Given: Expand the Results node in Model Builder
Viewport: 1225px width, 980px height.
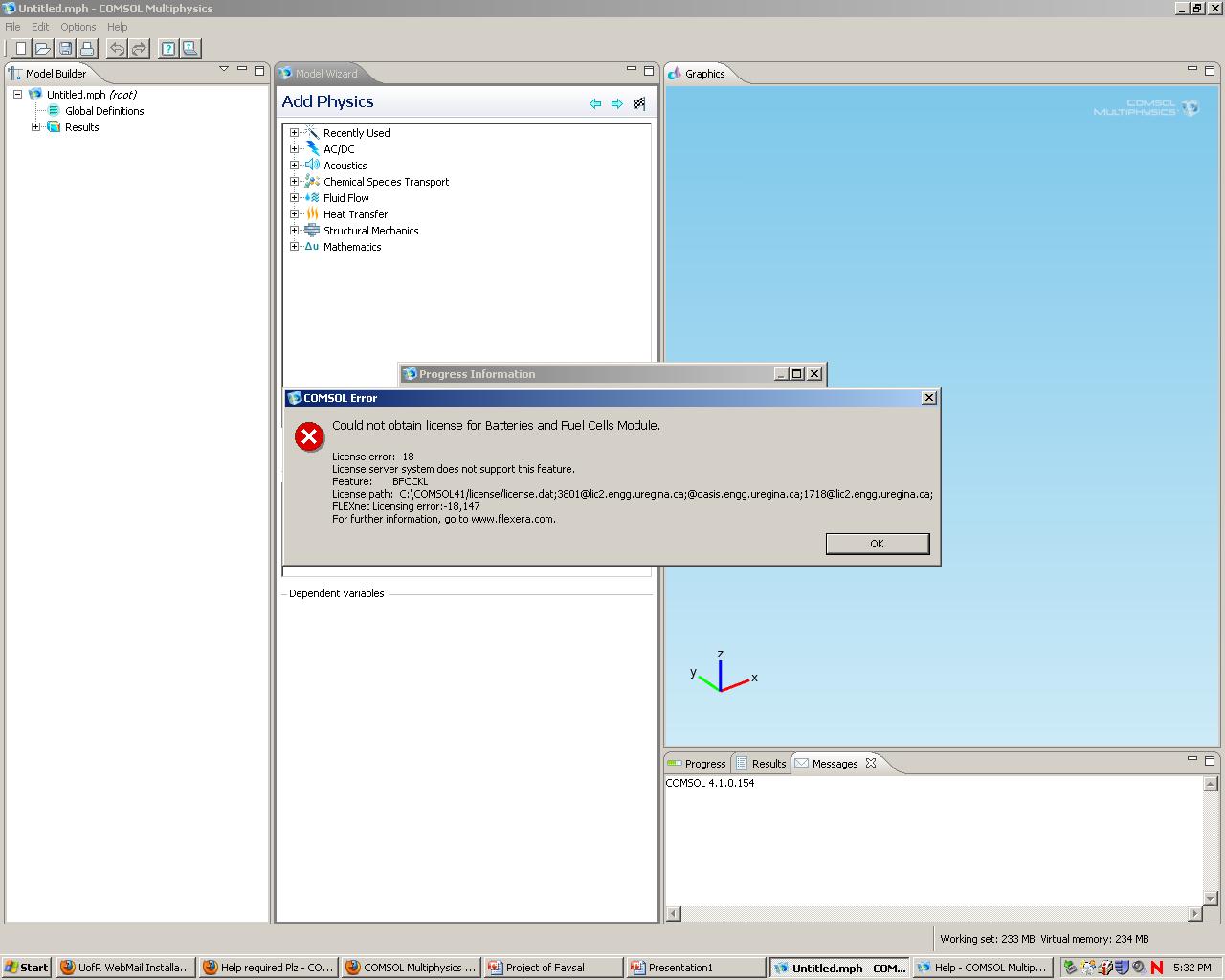Looking at the screenshot, I should pos(36,127).
